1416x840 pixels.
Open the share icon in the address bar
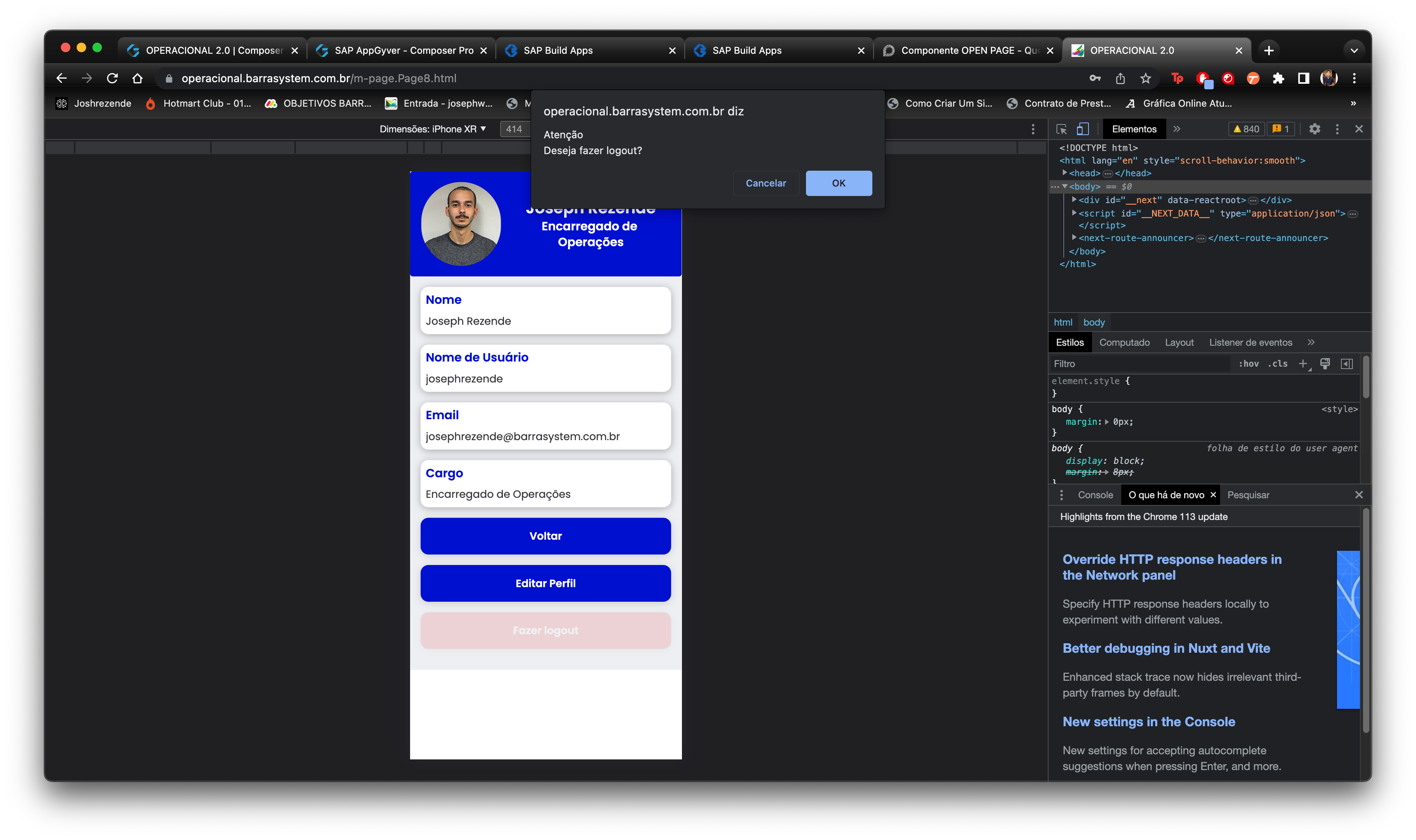[x=1120, y=78]
